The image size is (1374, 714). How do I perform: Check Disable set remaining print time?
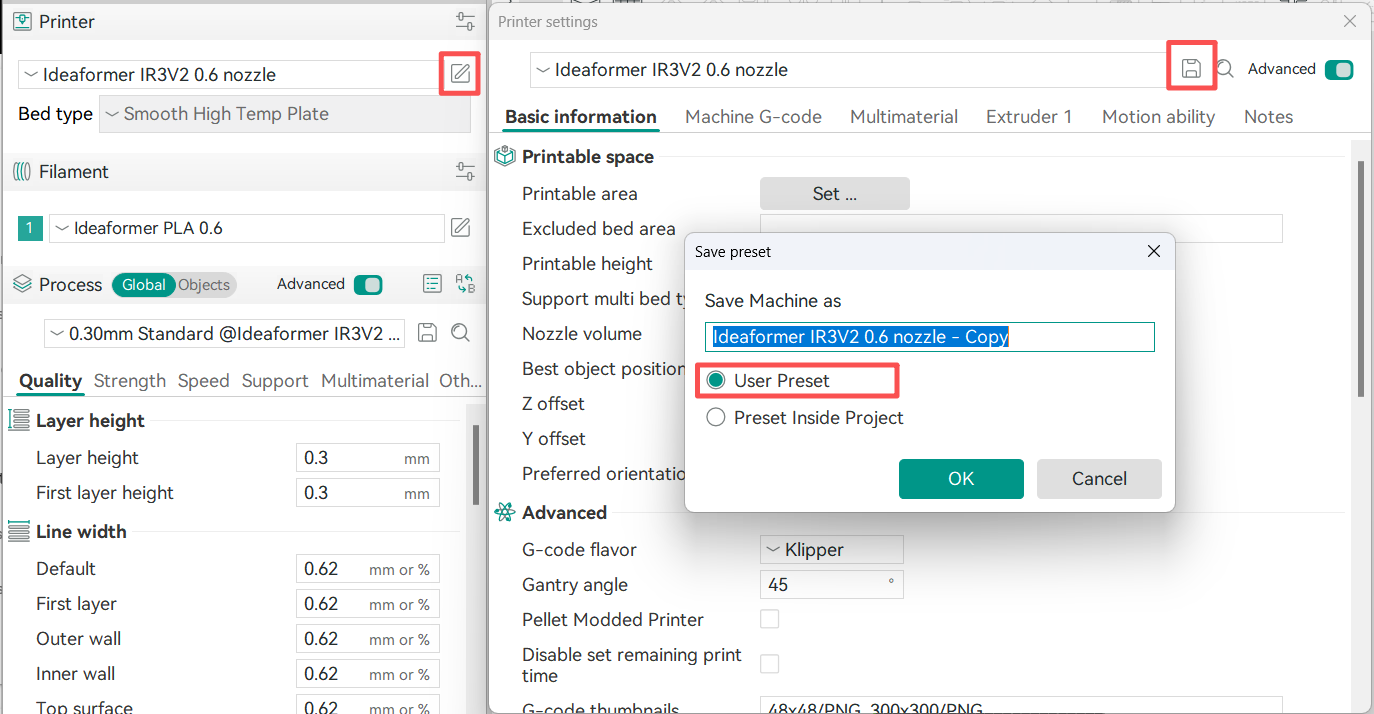(770, 664)
